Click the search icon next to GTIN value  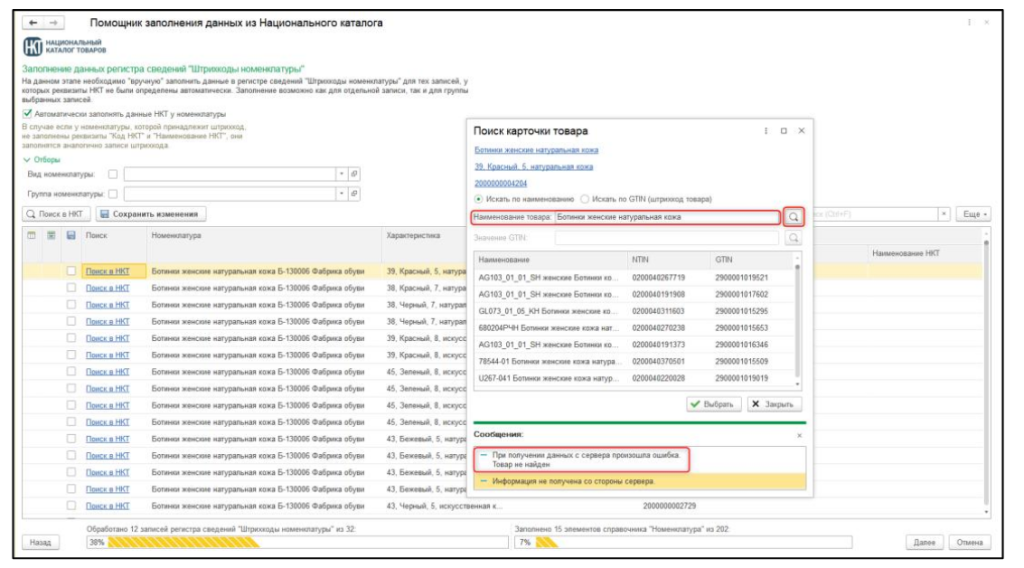[794, 238]
